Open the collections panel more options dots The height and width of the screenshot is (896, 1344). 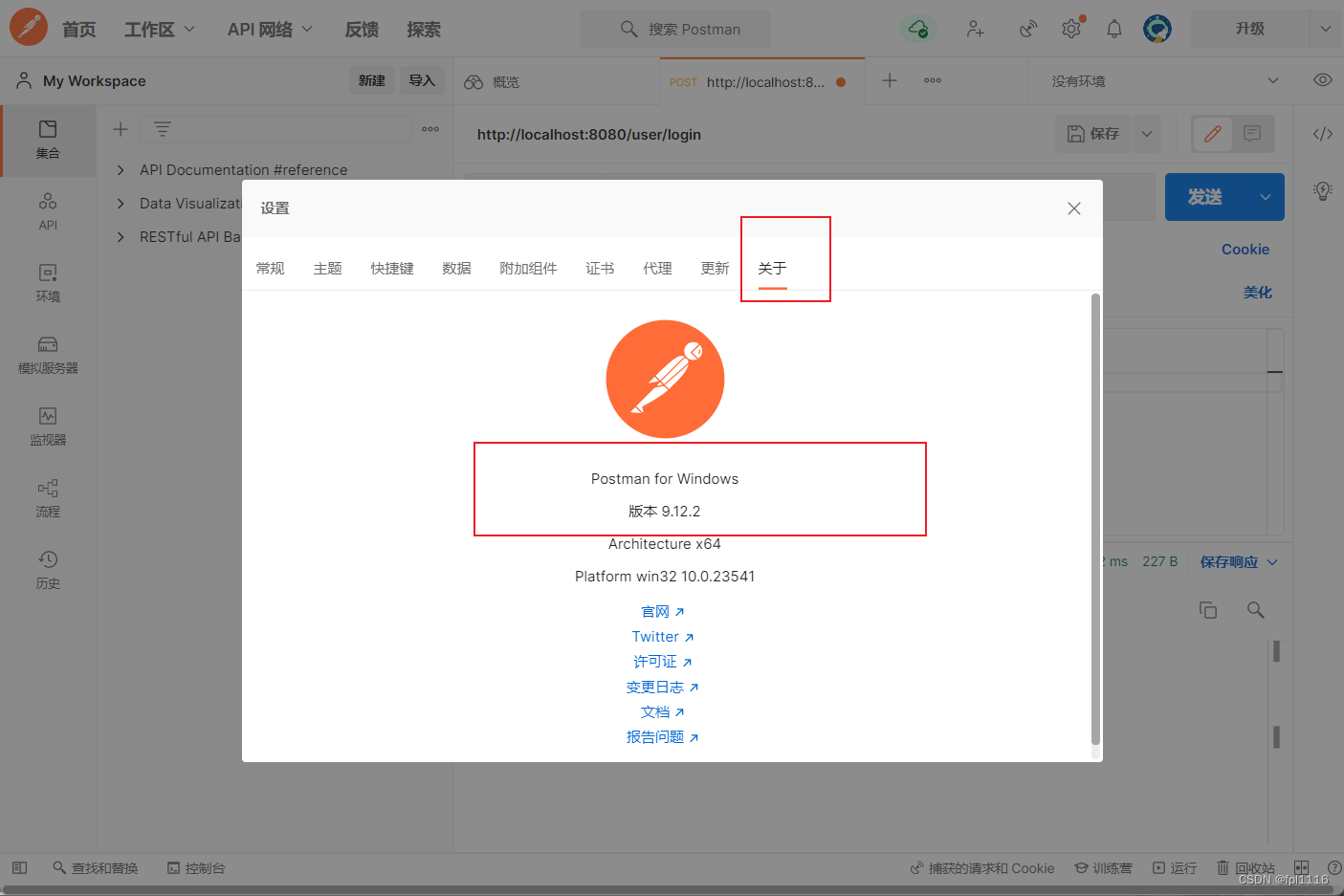(x=430, y=129)
